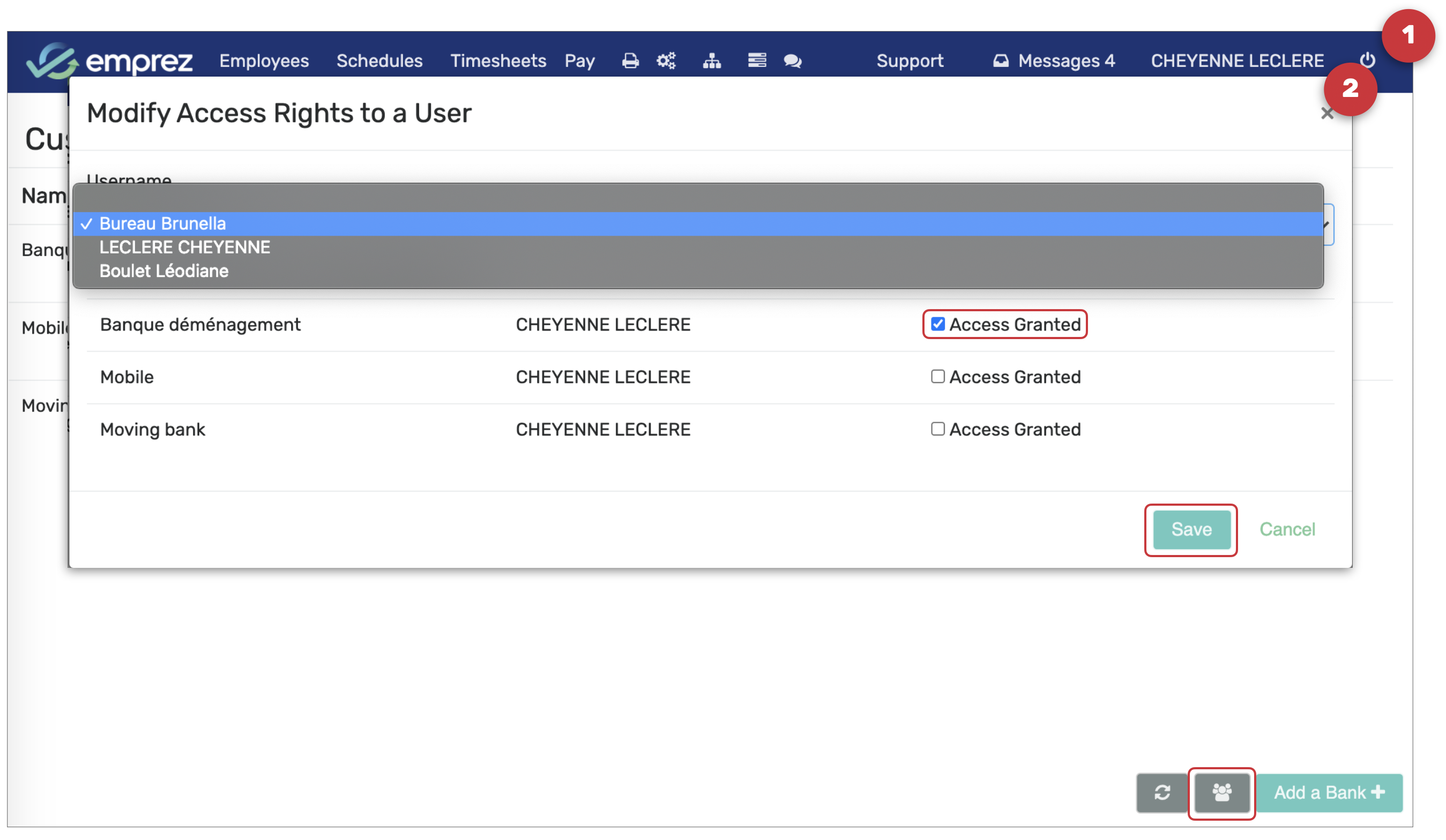Uncheck Access Granted for Banque déménagement

[x=937, y=324]
